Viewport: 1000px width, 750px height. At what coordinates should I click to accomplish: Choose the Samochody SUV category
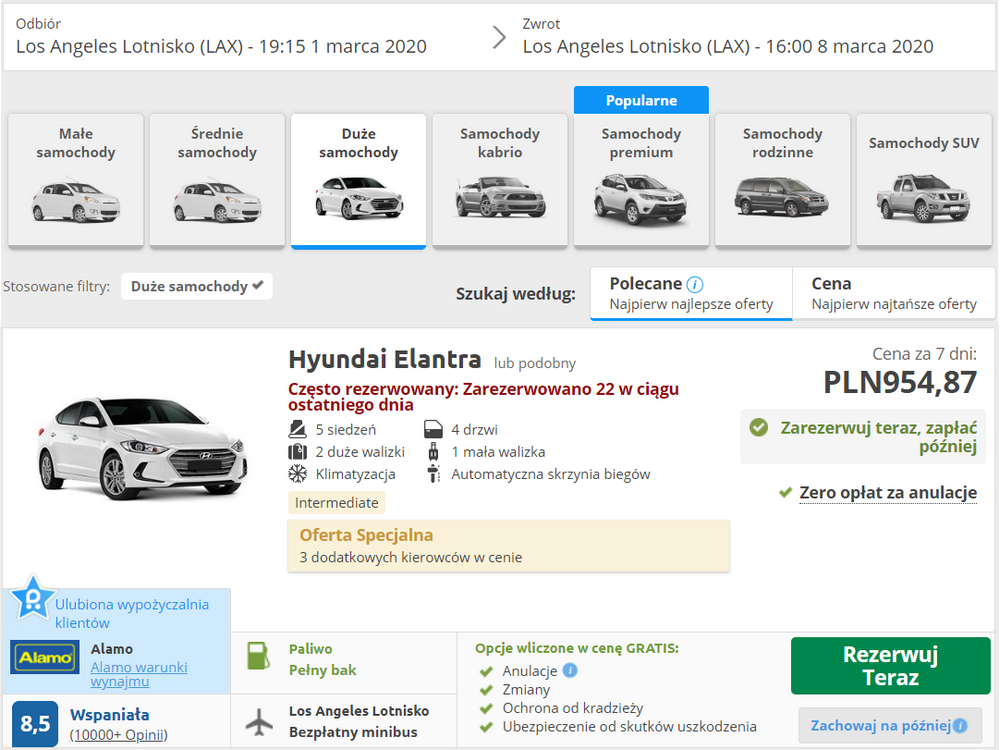pyautogui.click(x=924, y=180)
